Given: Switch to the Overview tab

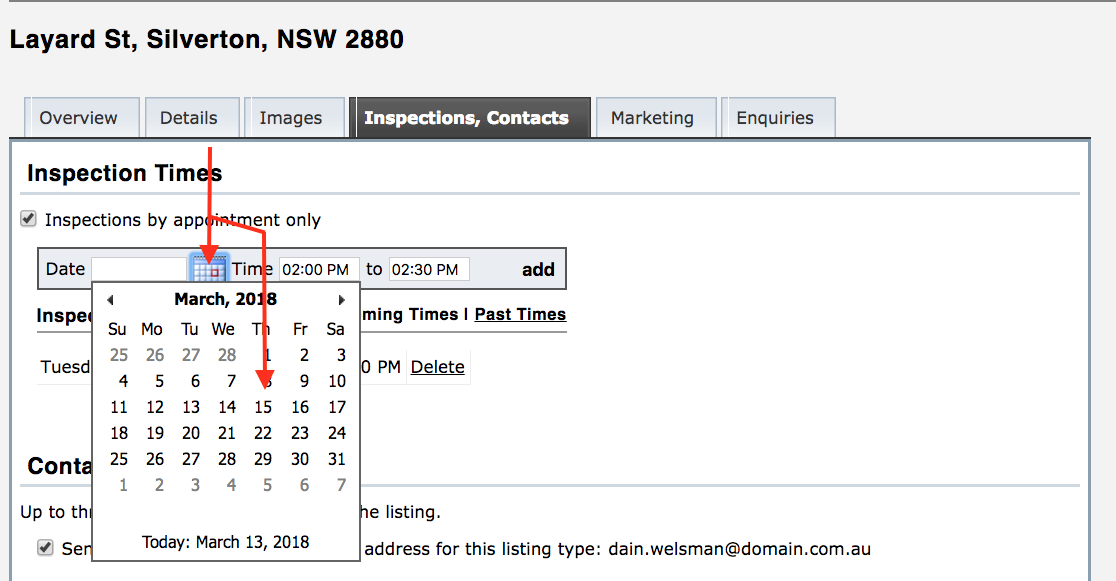Looking at the screenshot, I should [x=81, y=117].
